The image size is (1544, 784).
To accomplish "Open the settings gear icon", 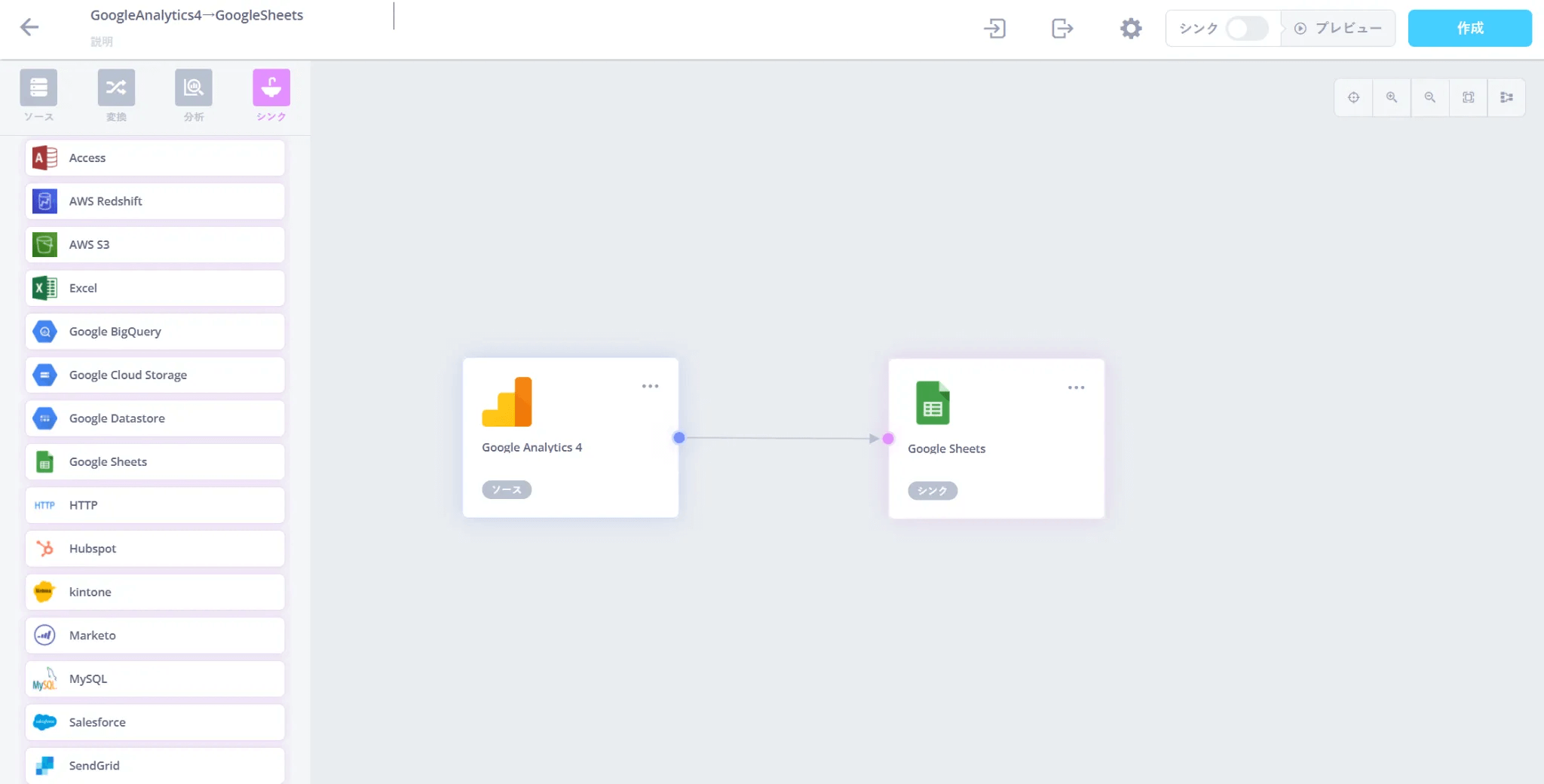I will click(x=1130, y=29).
